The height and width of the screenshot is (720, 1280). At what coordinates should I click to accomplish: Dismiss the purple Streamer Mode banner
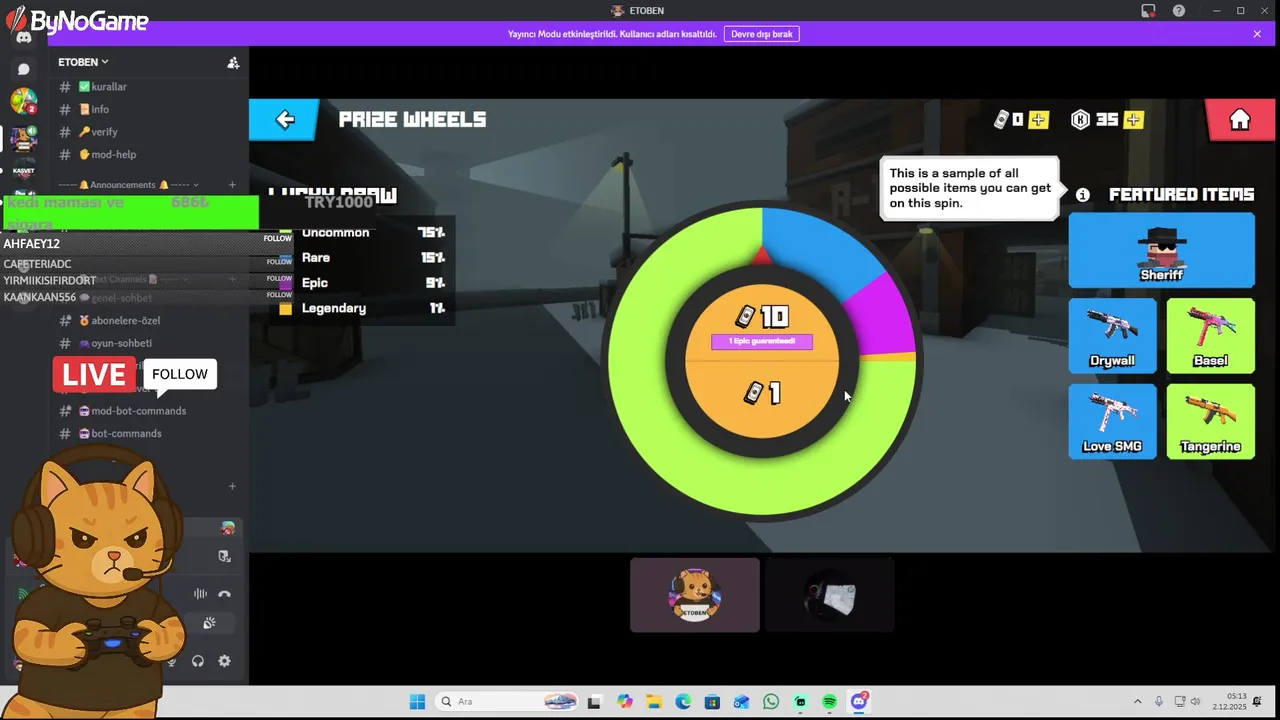click(x=1257, y=34)
